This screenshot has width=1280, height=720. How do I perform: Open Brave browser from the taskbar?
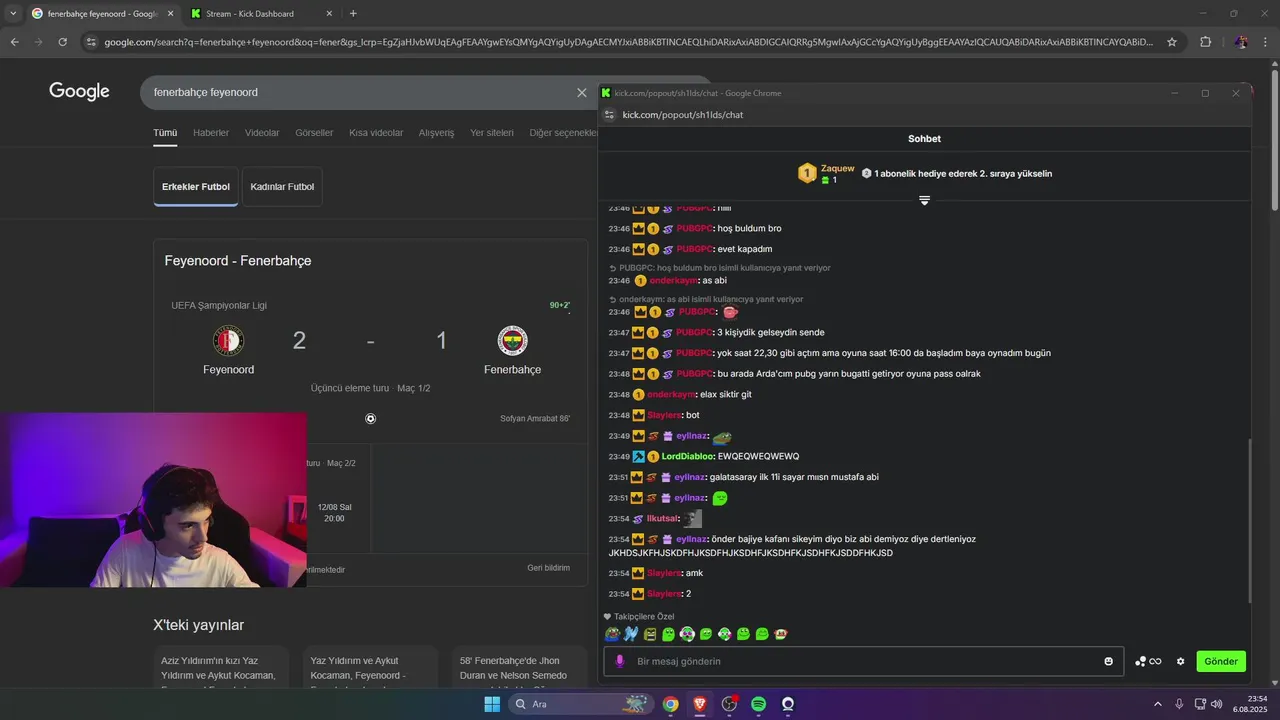(x=700, y=704)
